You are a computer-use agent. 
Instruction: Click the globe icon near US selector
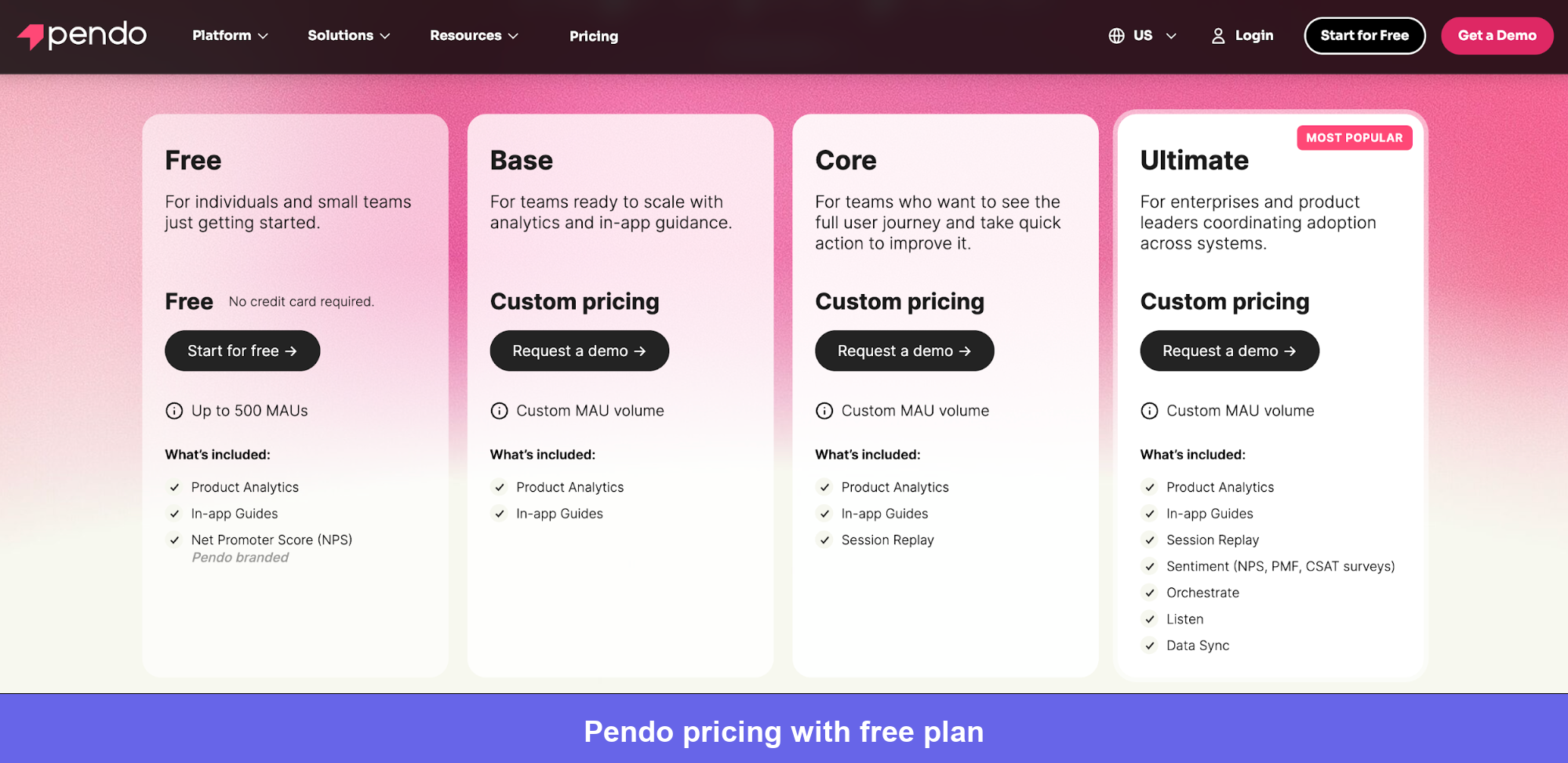[1115, 35]
